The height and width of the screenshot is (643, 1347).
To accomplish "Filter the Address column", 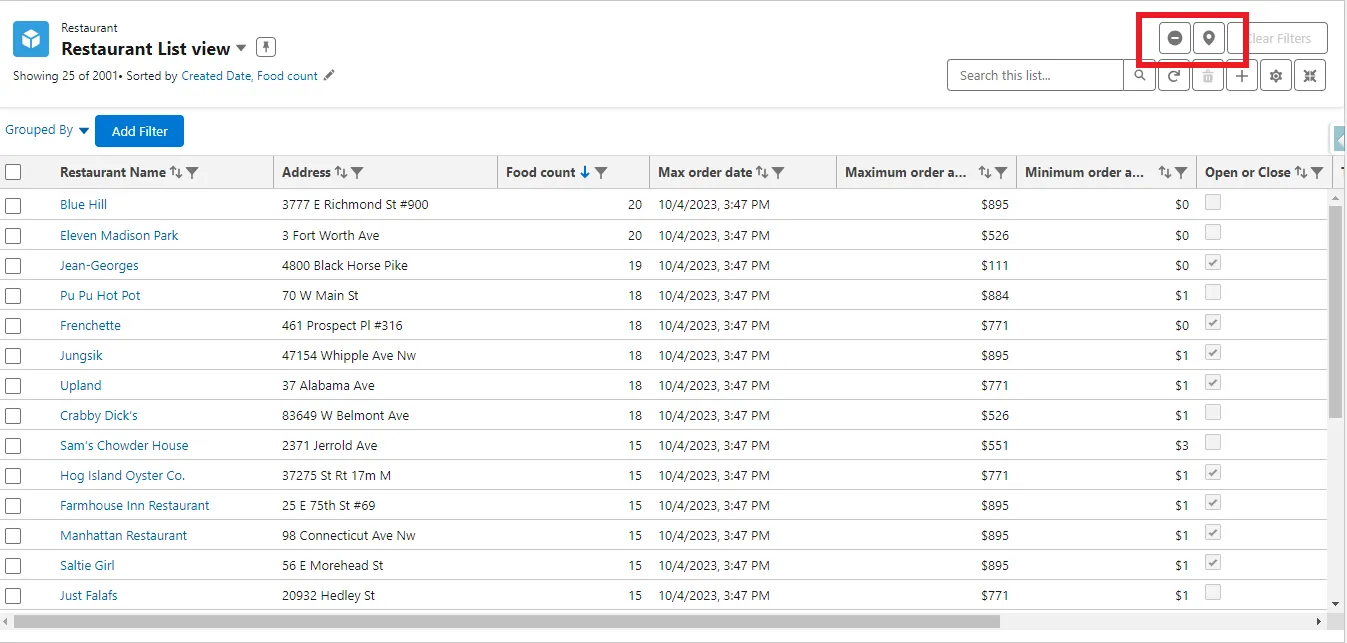I will (x=357, y=172).
